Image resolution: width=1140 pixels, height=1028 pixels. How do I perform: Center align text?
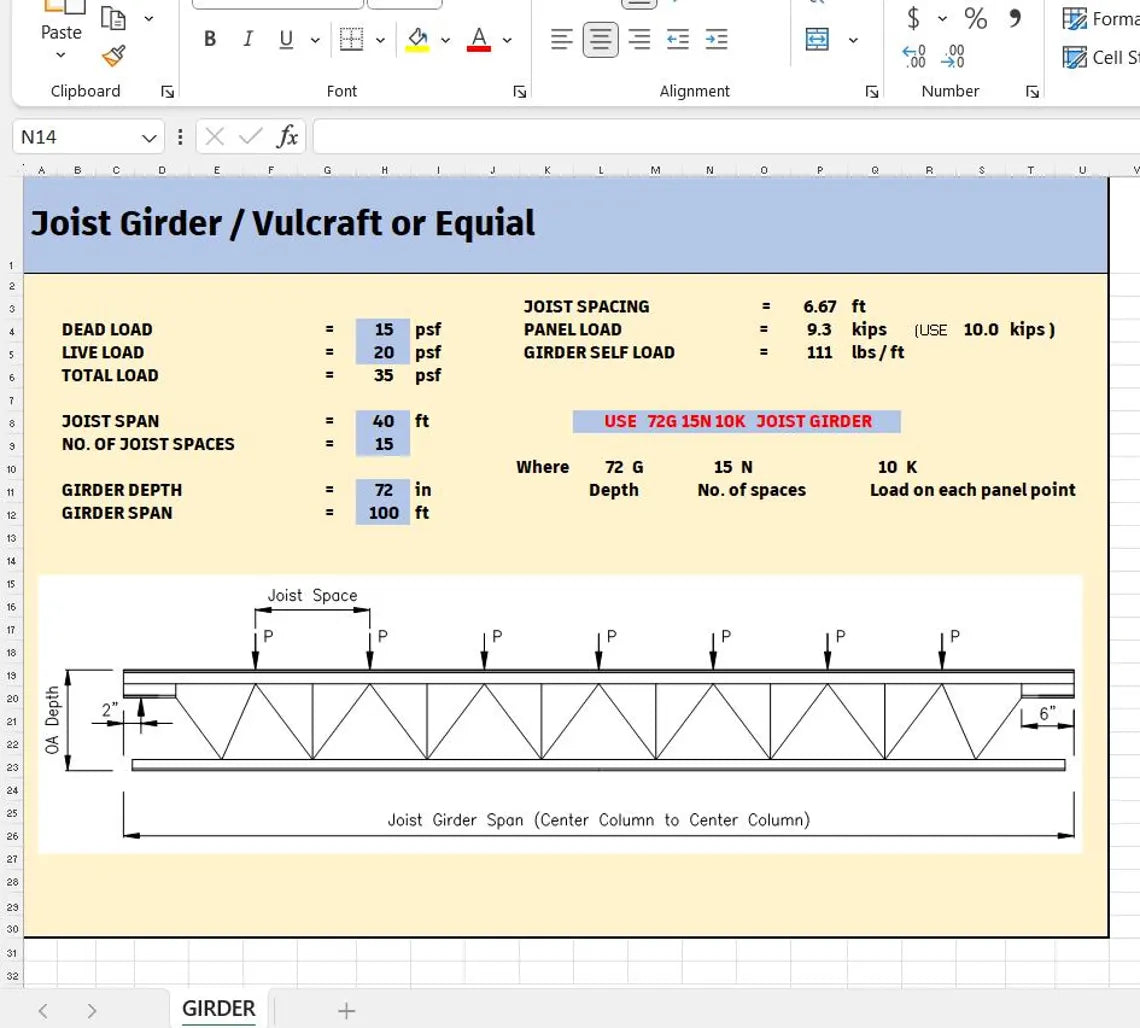pos(601,39)
